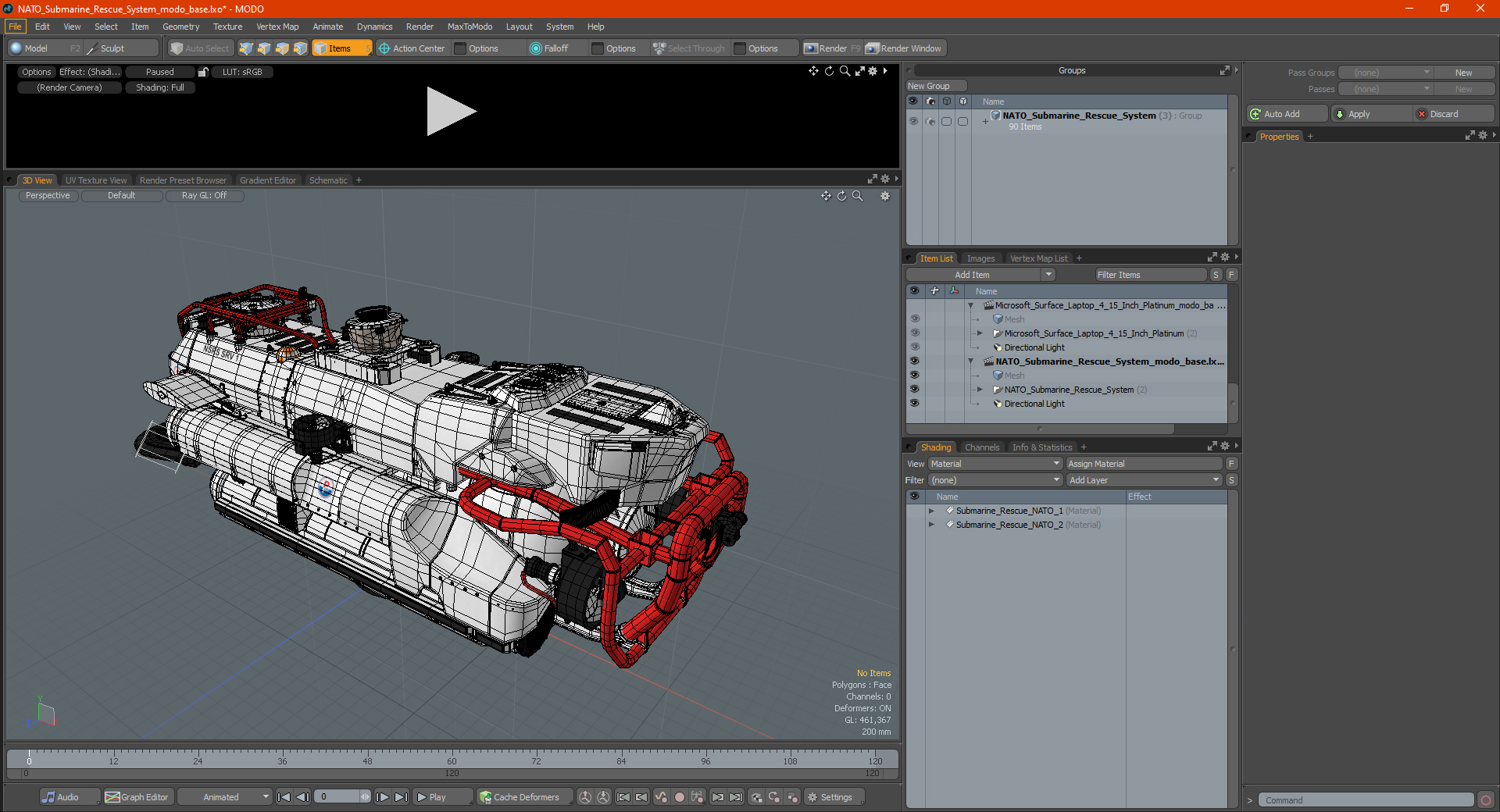Click the Render button in toolbar
1500x812 pixels.
point(832,48)
